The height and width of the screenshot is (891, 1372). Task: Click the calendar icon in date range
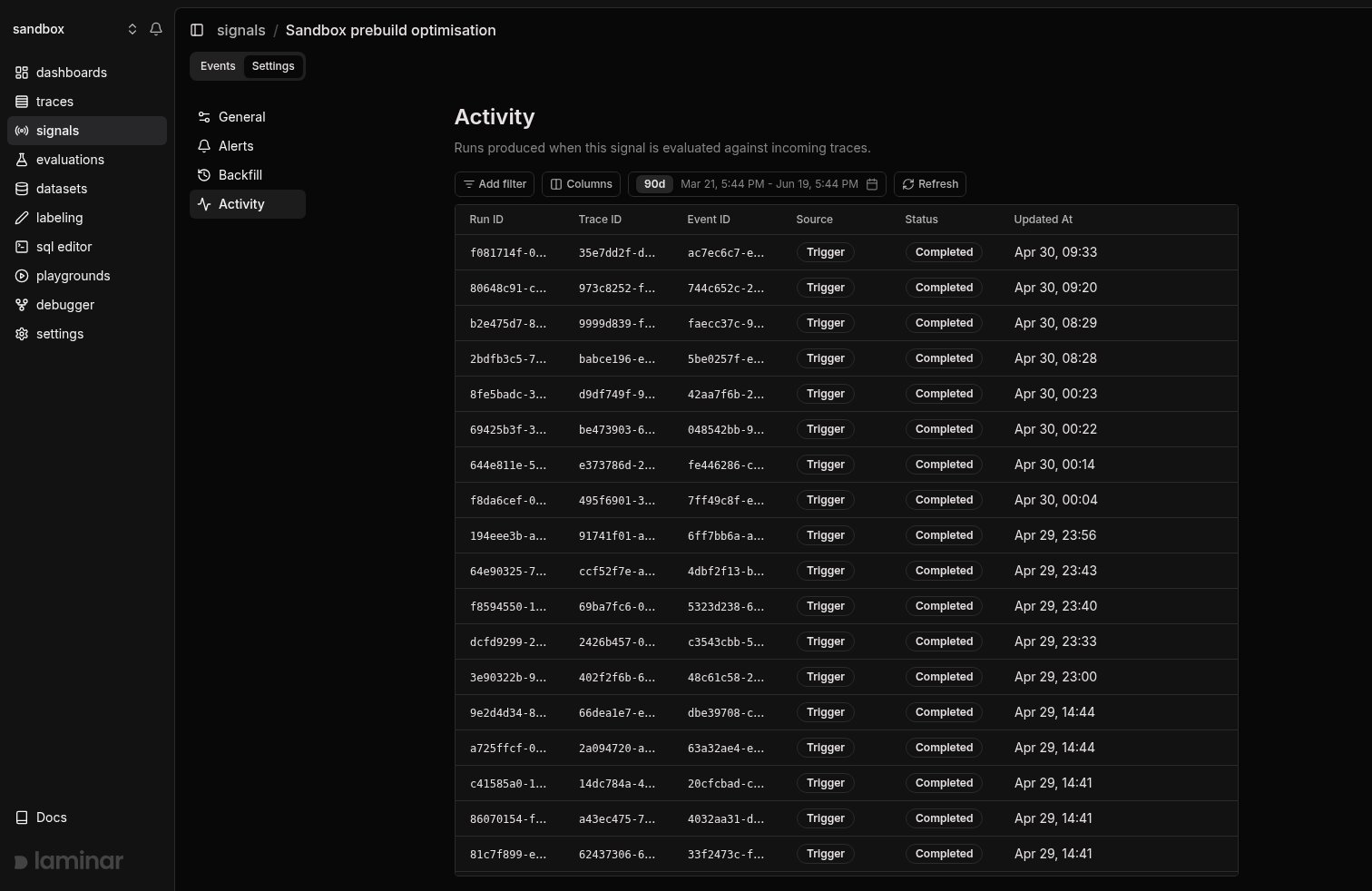coord(872,184)
